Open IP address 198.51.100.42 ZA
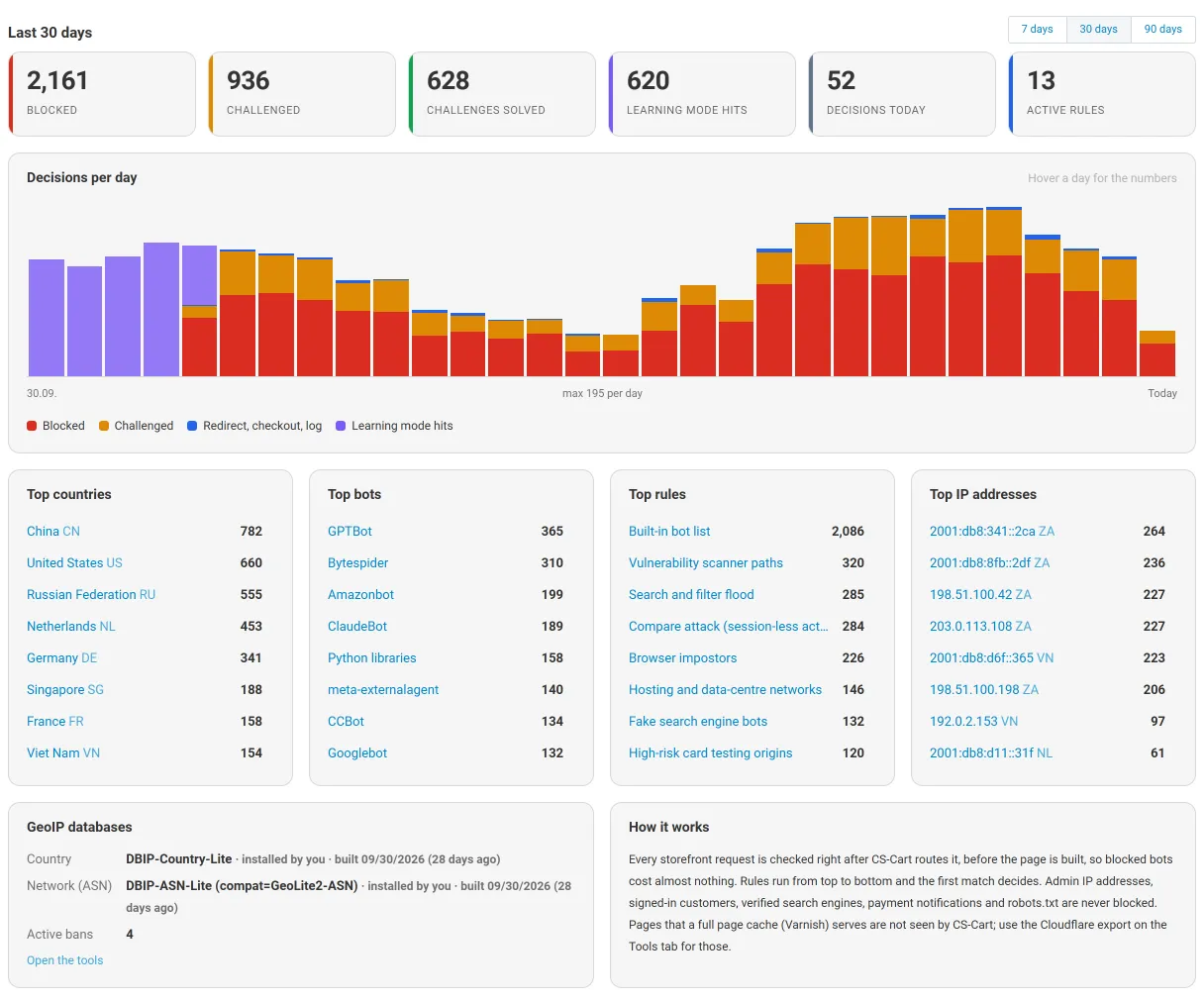1204x1000 pixels. pyautogui.click(x=980, y=595)
